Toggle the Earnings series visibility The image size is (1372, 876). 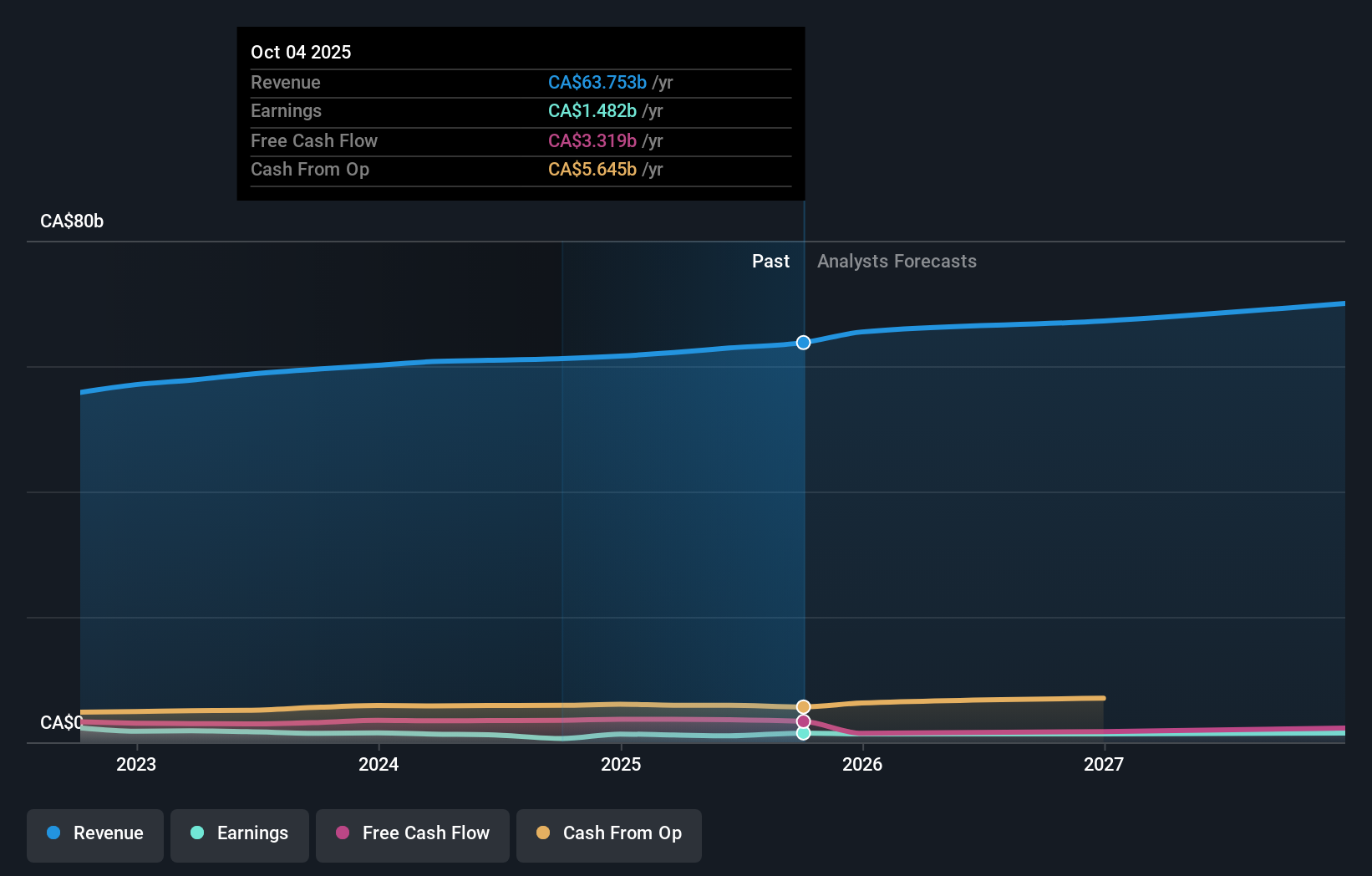point(240,833)
